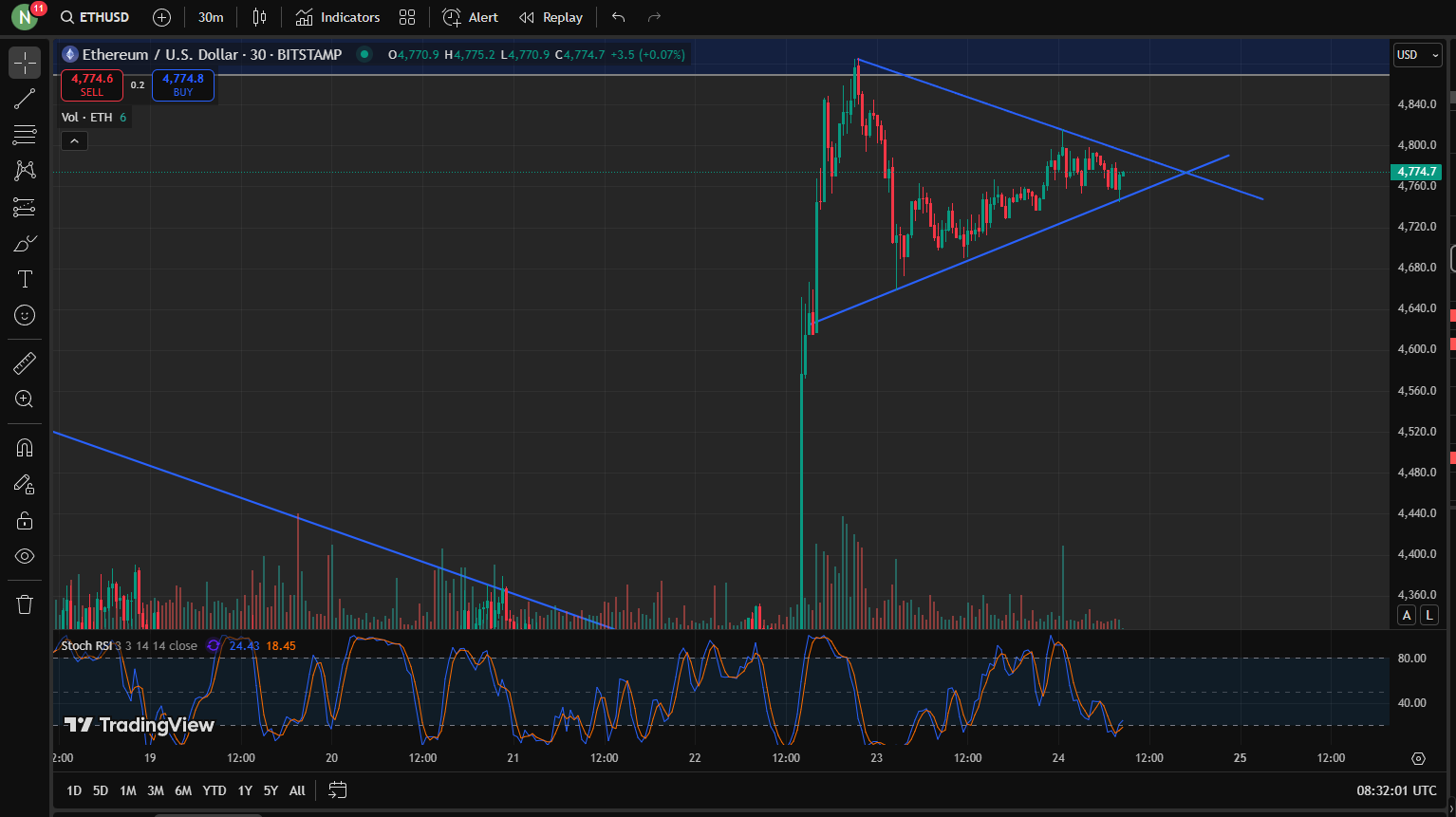
Task: Click the Ethereum symbol logo in legend
Action: tap(69, 54)
